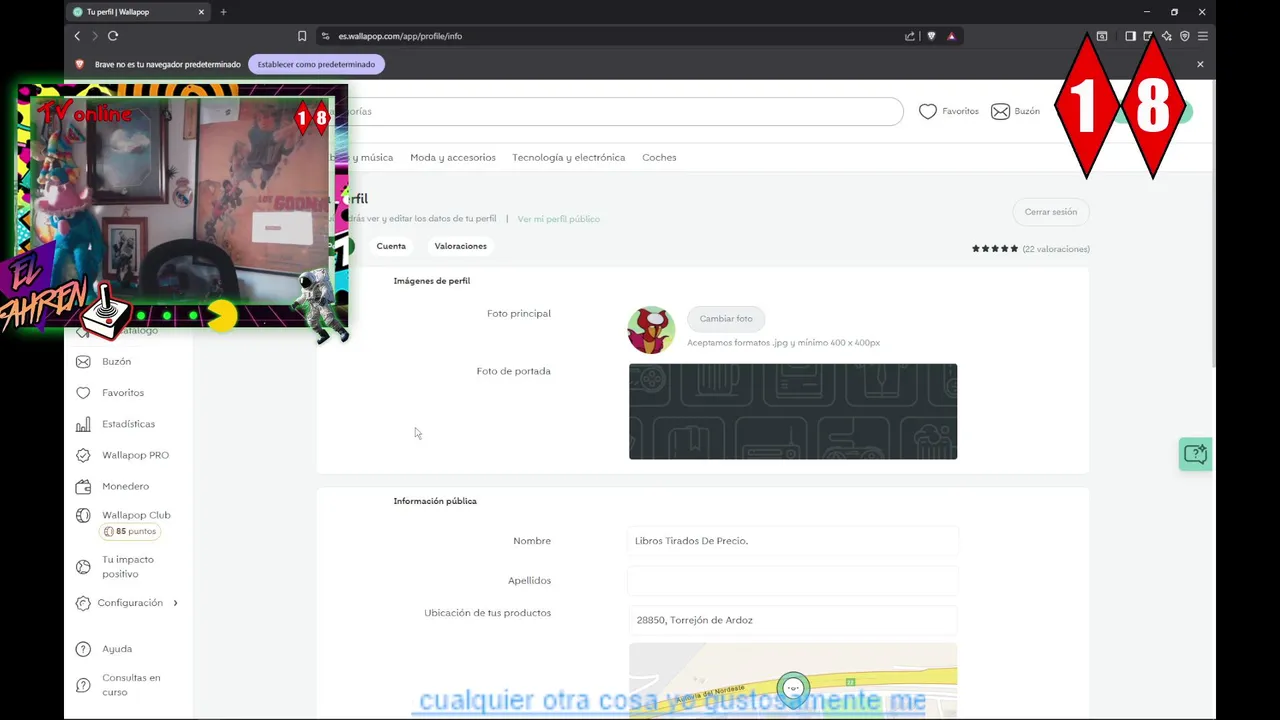Open Monedero wallet icon
This screenshot has width=1280, height=720.
[x=83, y=486]
